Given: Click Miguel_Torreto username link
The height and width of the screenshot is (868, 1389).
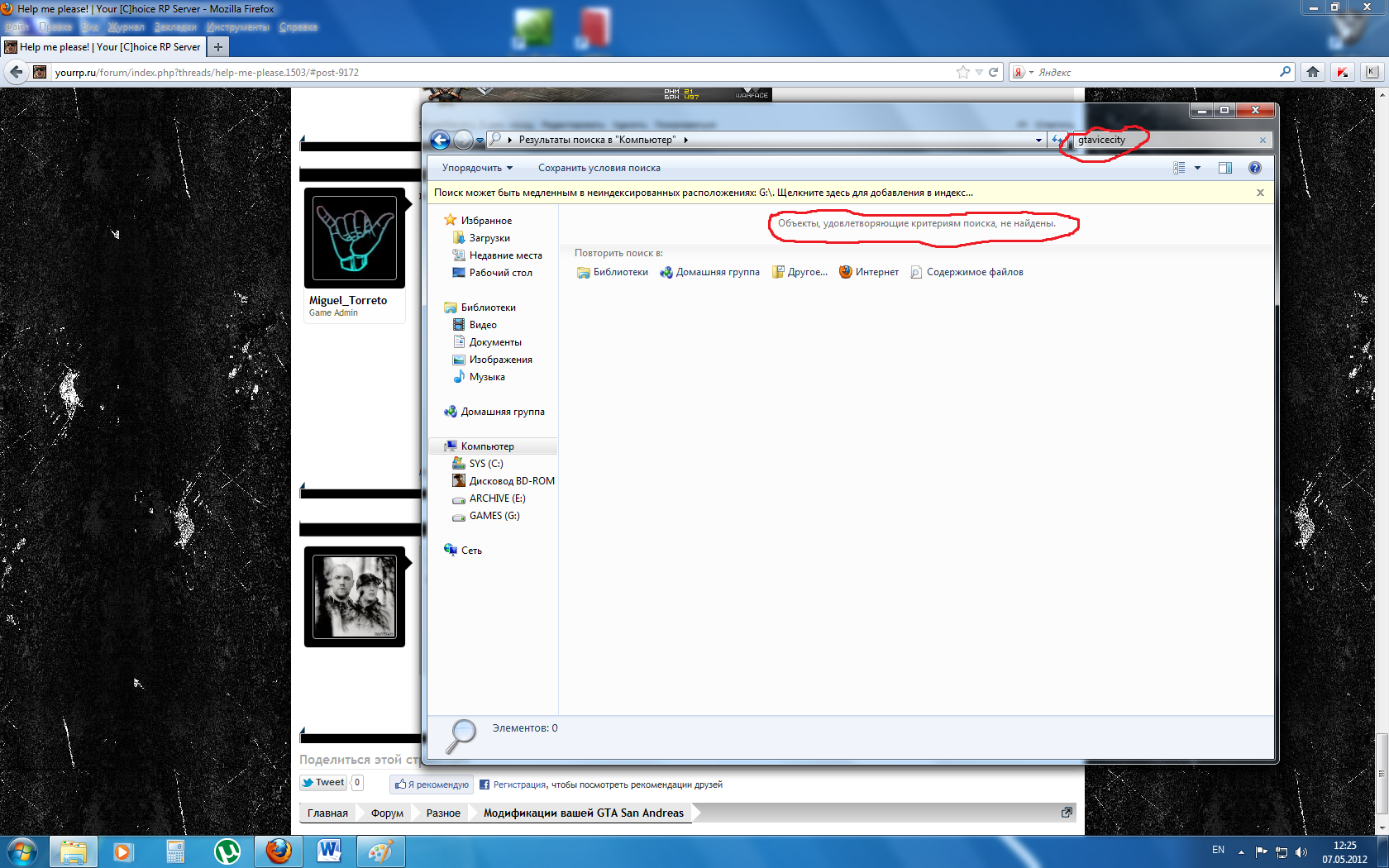Looking at the screenshot, I should [348, 301].
